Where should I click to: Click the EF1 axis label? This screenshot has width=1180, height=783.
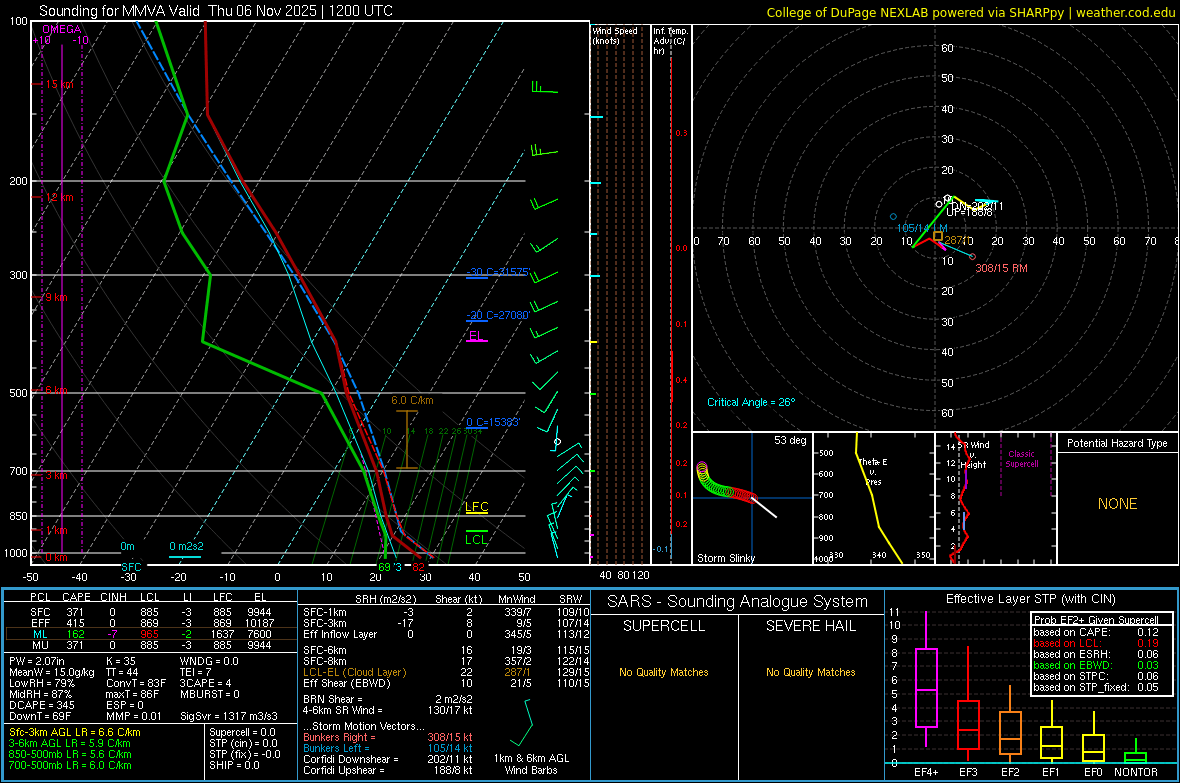(1051, 772)
